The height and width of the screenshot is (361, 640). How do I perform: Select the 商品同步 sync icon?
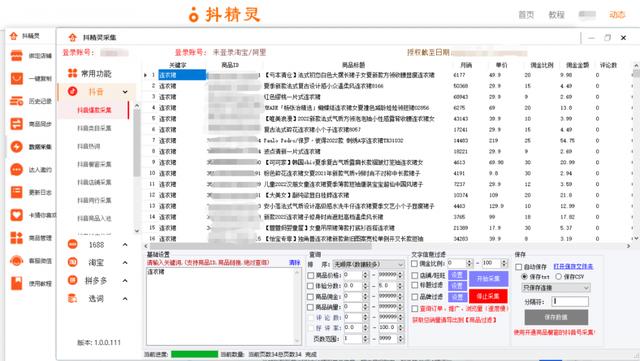pos(16,124)
